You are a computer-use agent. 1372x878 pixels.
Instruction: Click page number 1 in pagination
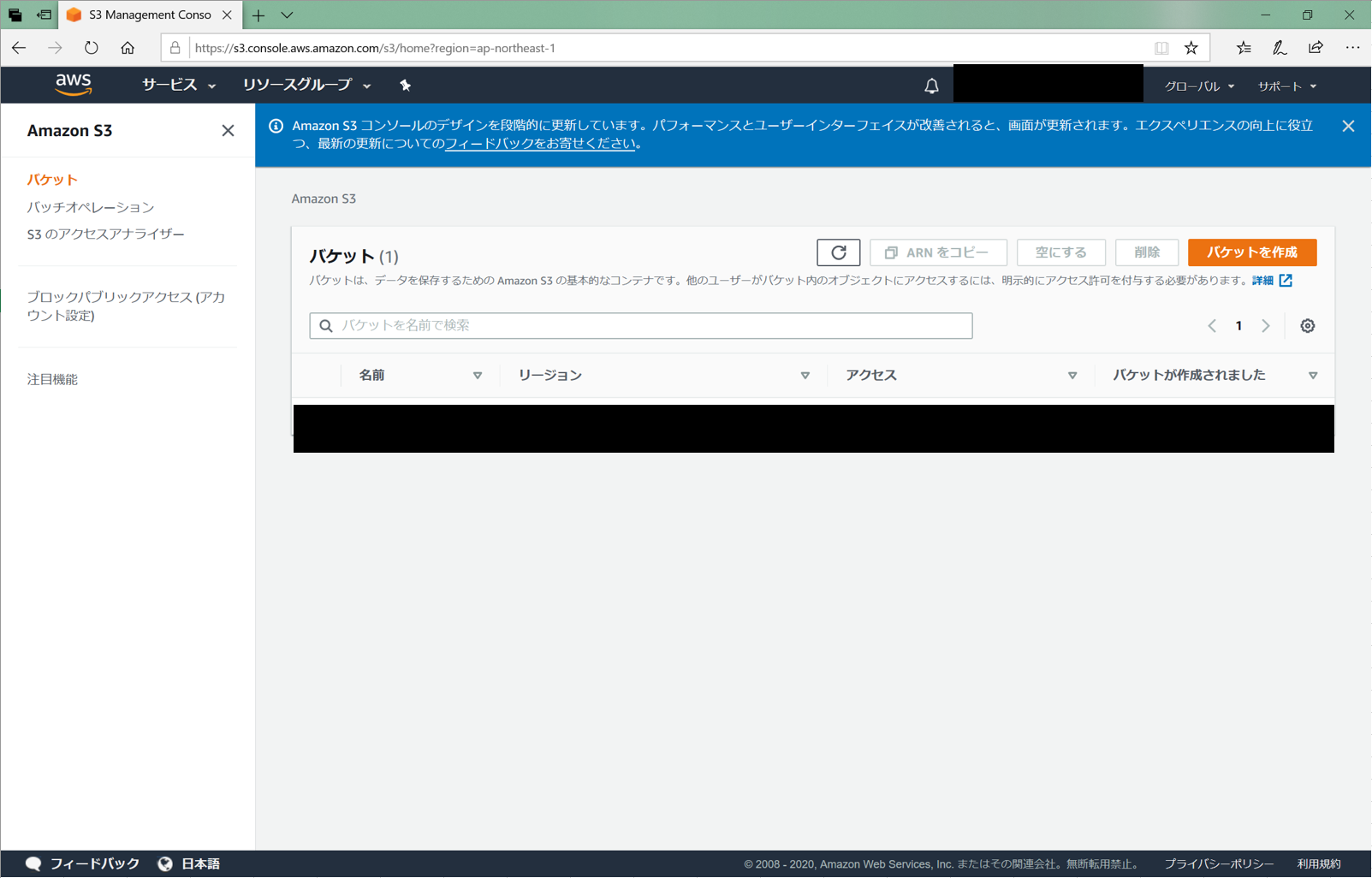point(1238,326)
